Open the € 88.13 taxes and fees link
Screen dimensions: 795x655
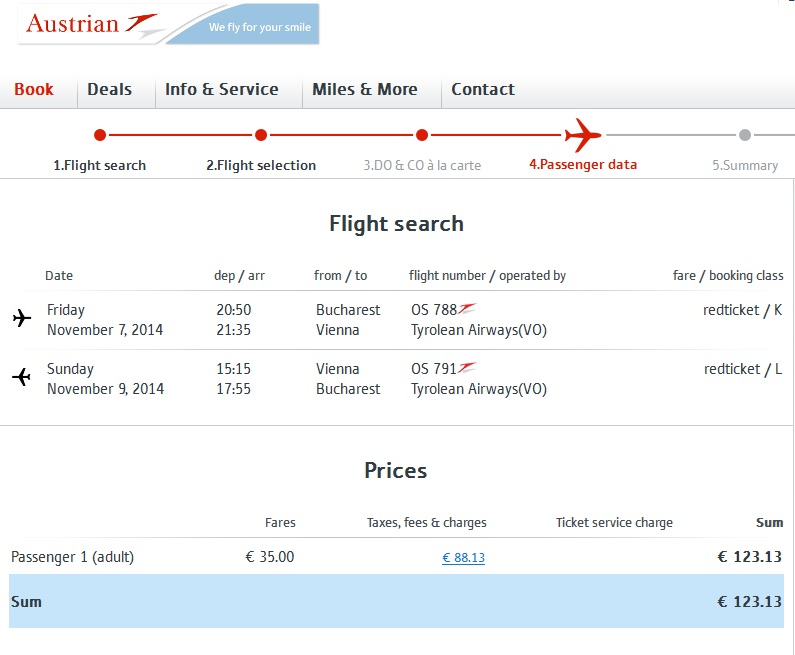[463, 558]
